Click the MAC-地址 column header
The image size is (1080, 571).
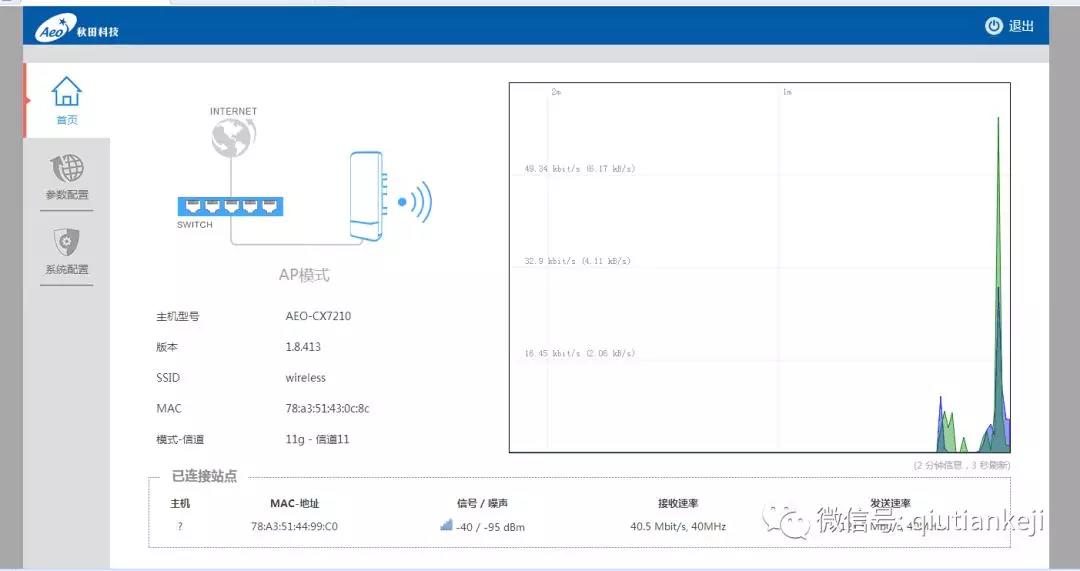[x=294, y=503]
